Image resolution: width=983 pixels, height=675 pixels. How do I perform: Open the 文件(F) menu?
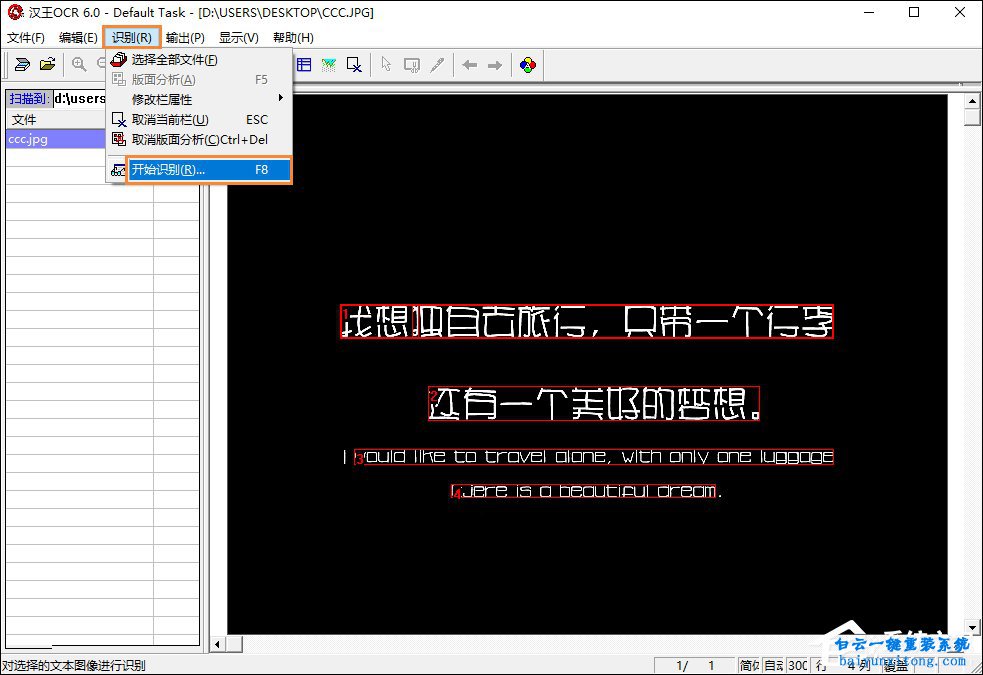pos(26,38)
